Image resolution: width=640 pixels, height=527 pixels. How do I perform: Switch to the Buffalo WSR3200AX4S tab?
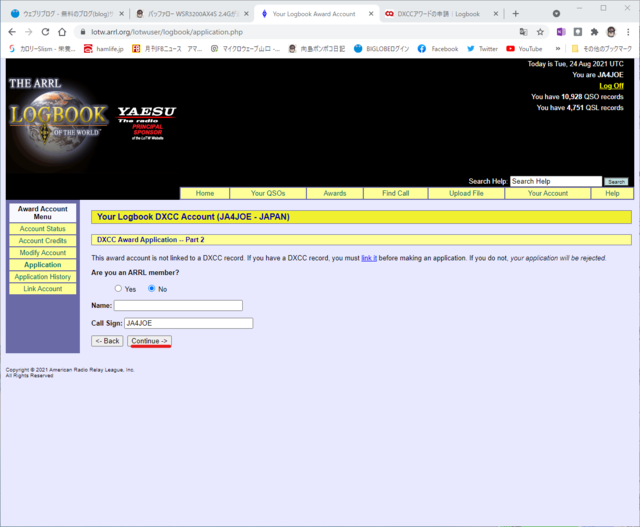[192, 14]
